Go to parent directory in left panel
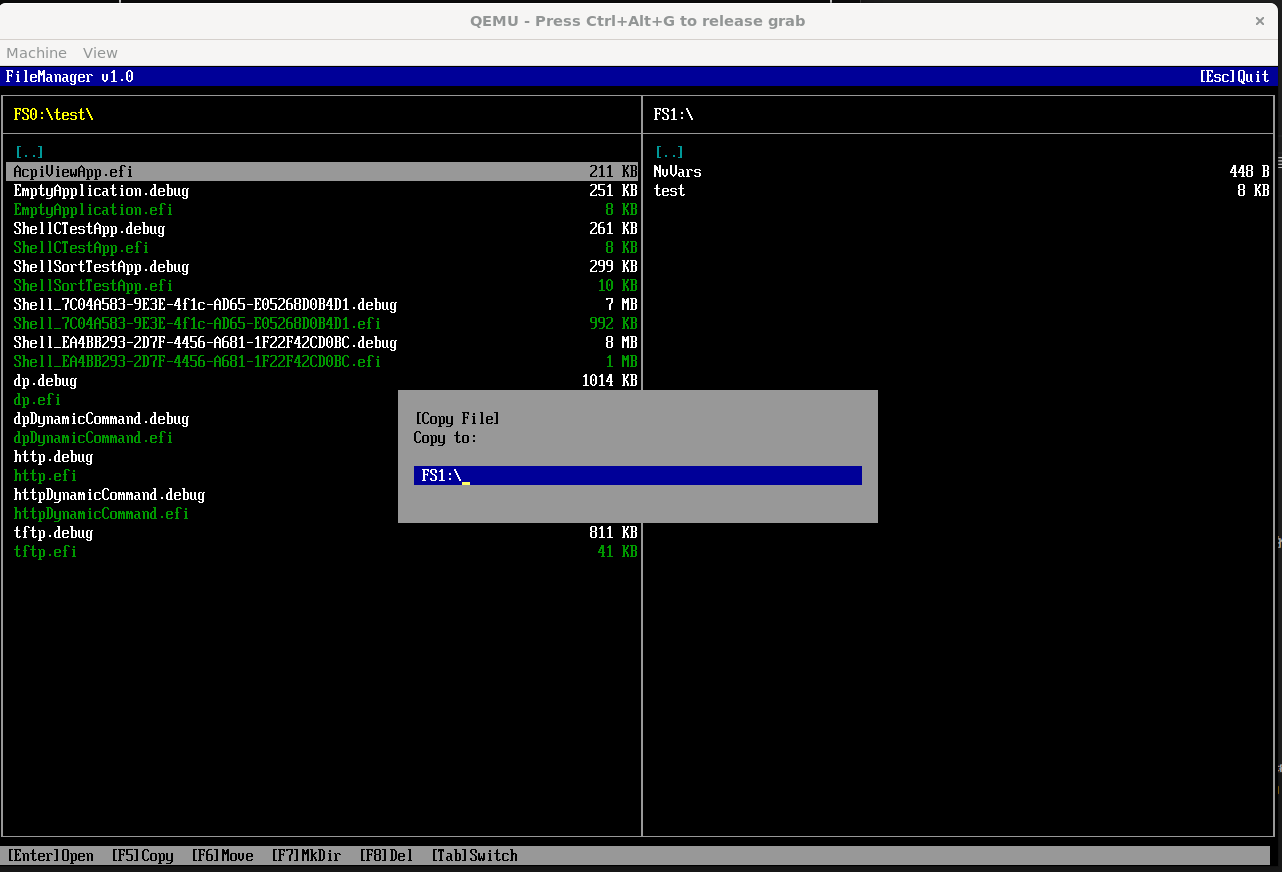The image size is (1282, 872). (29, 152)
